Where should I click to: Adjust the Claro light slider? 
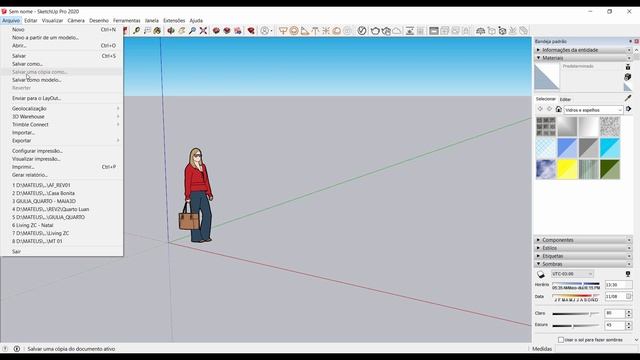(x=576, y=314)
